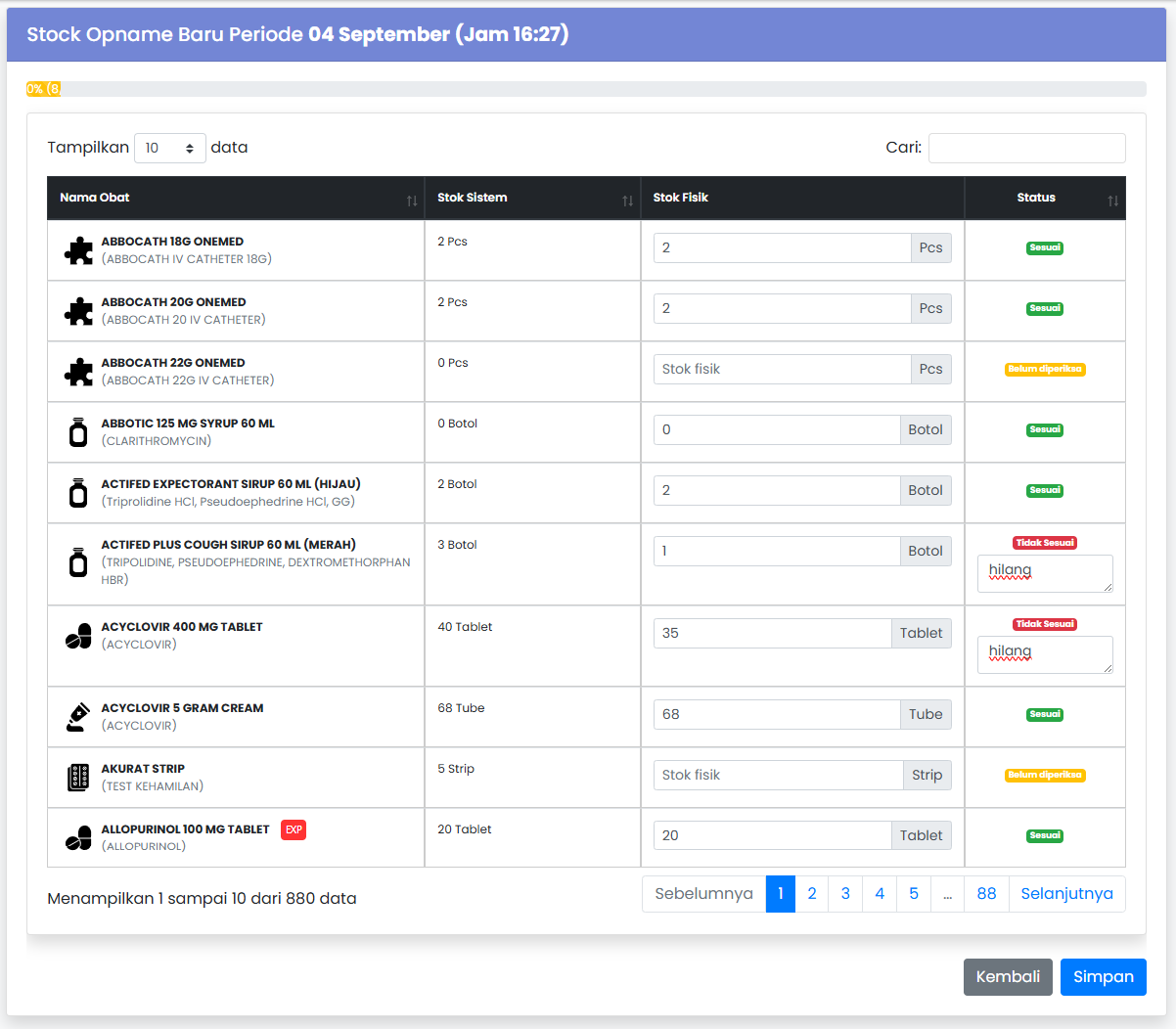Click the red EXP badge on ALLOPURINOL 100 MG TABLET

click(293, 829)
